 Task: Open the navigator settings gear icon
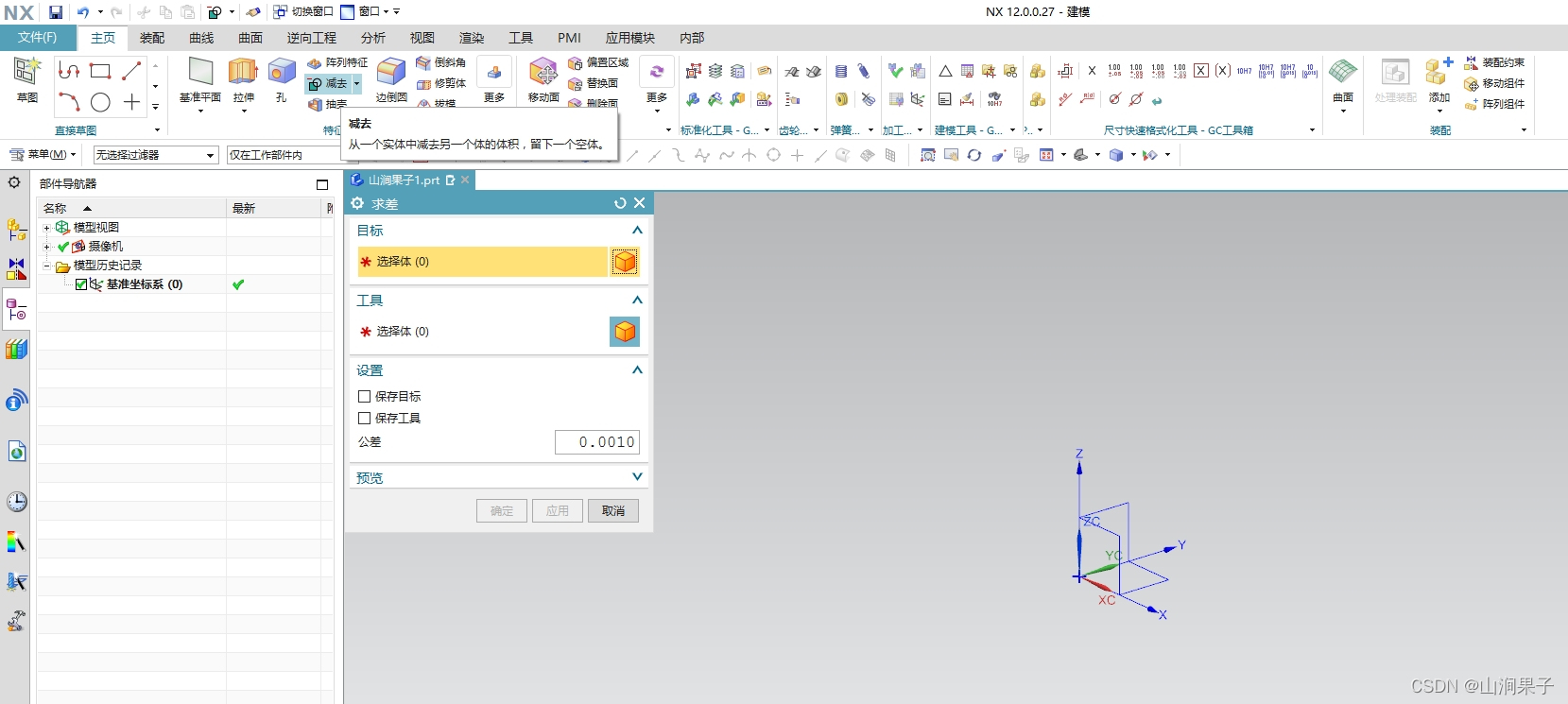14,182
